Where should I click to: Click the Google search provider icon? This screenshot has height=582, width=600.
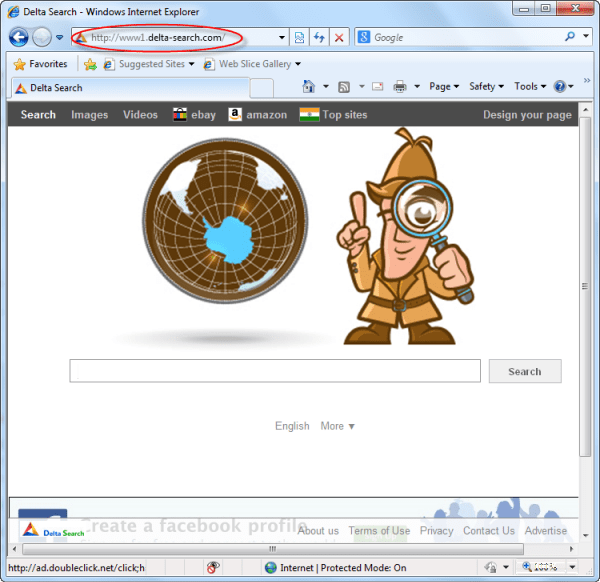364,37
